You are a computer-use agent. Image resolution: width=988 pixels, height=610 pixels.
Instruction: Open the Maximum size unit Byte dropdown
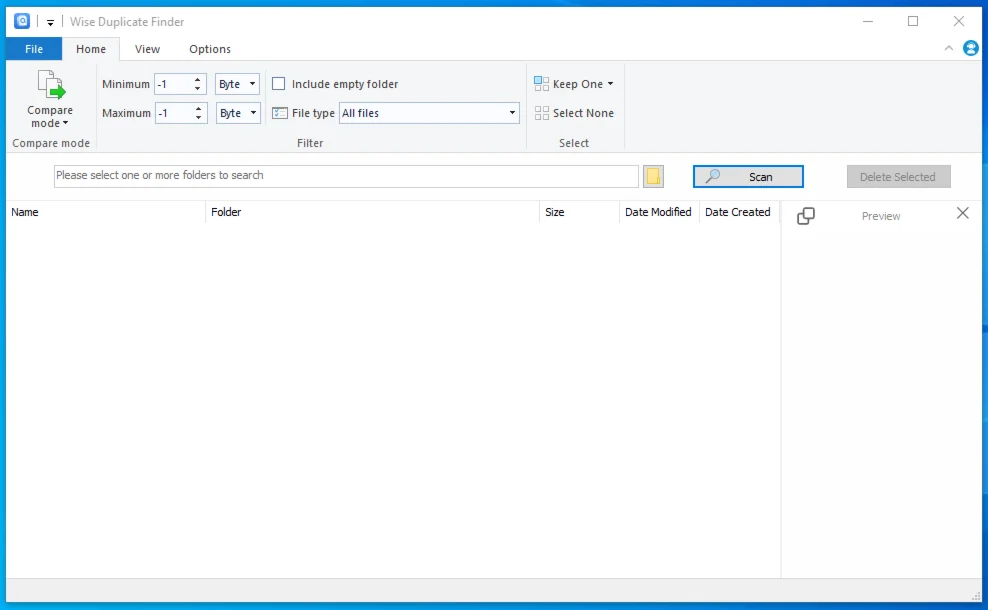[238, 113]
